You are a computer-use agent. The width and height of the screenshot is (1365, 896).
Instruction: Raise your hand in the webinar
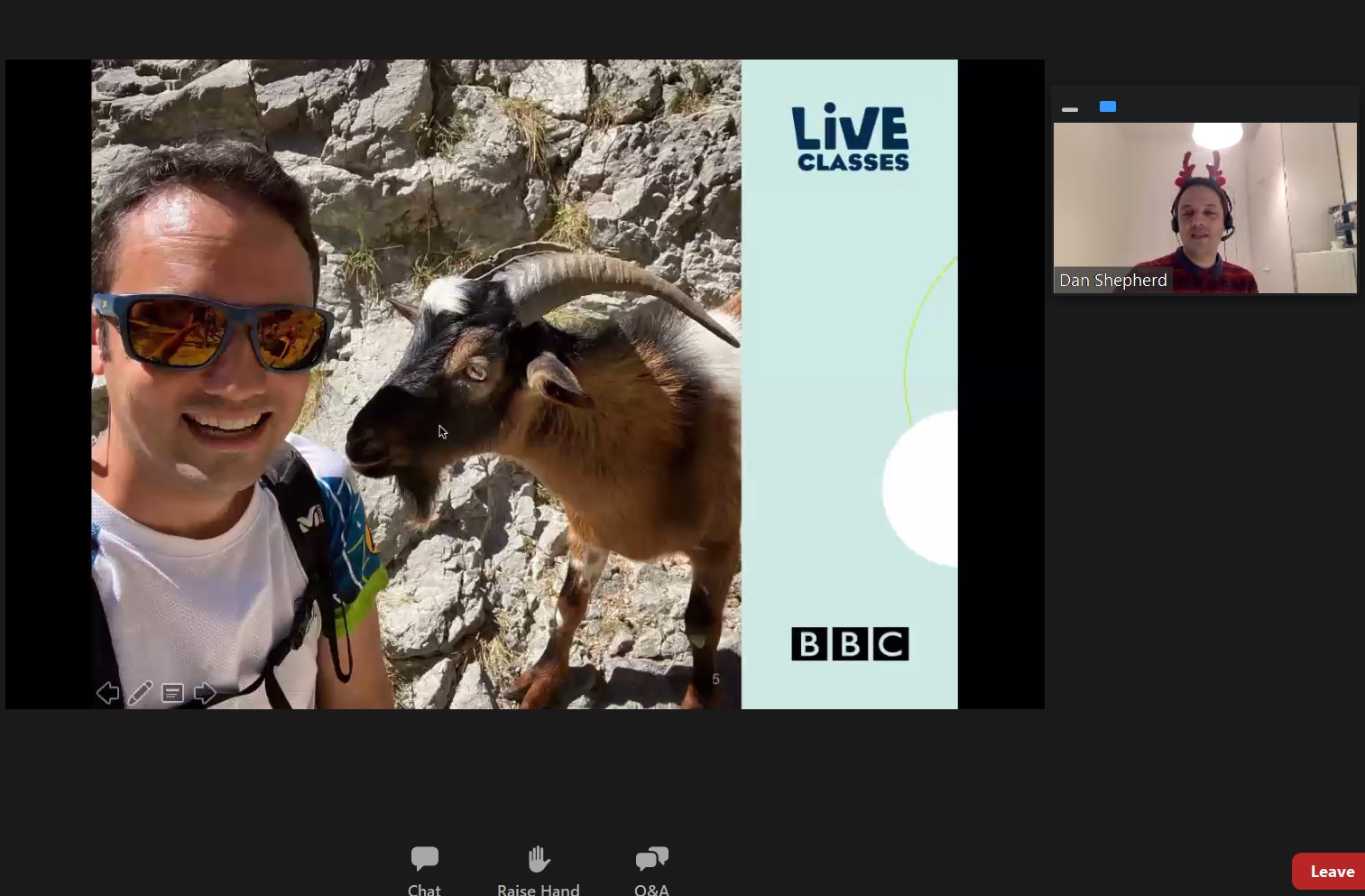[x=539, y=871]
